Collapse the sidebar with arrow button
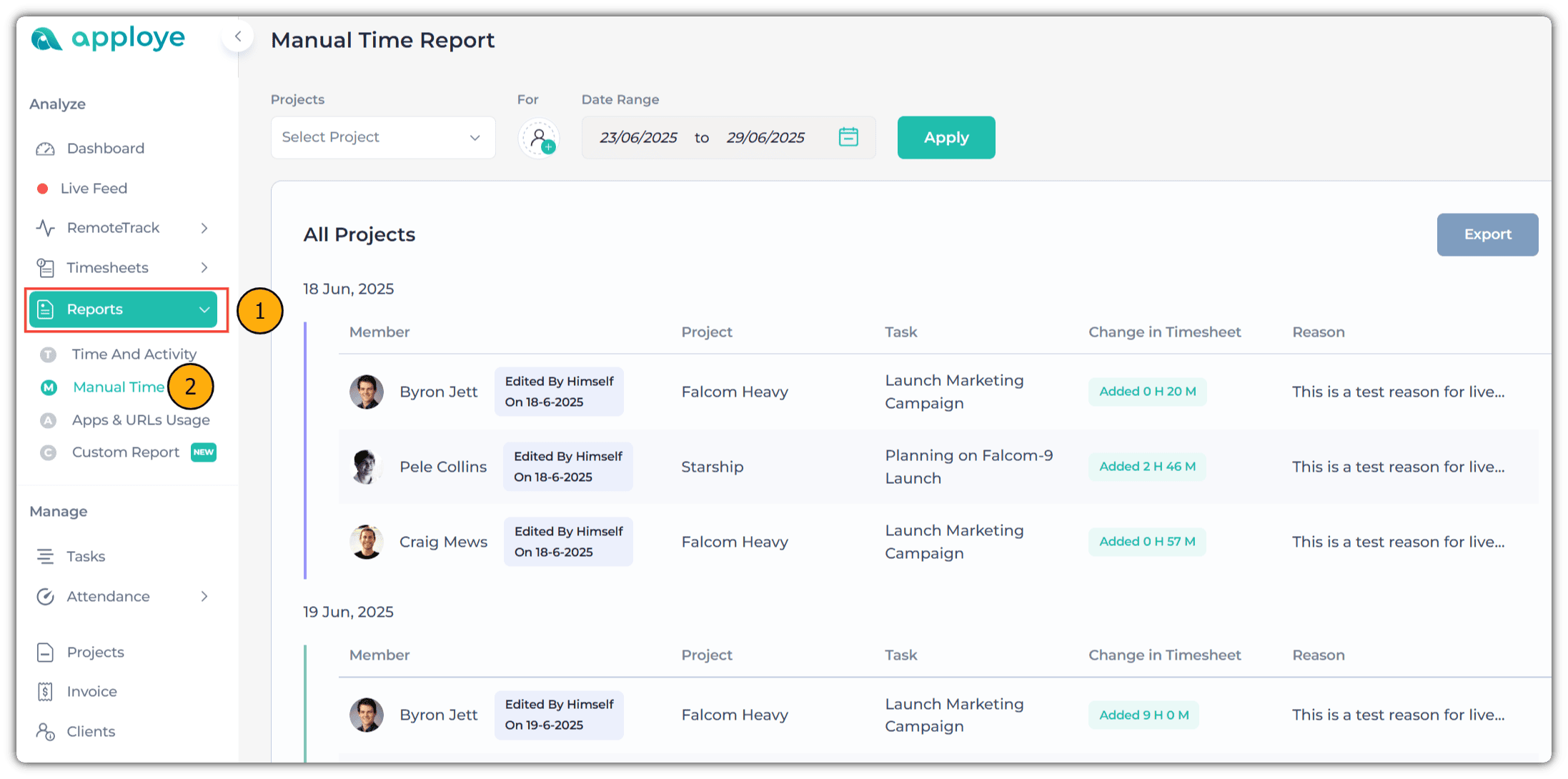 point(238,36)
